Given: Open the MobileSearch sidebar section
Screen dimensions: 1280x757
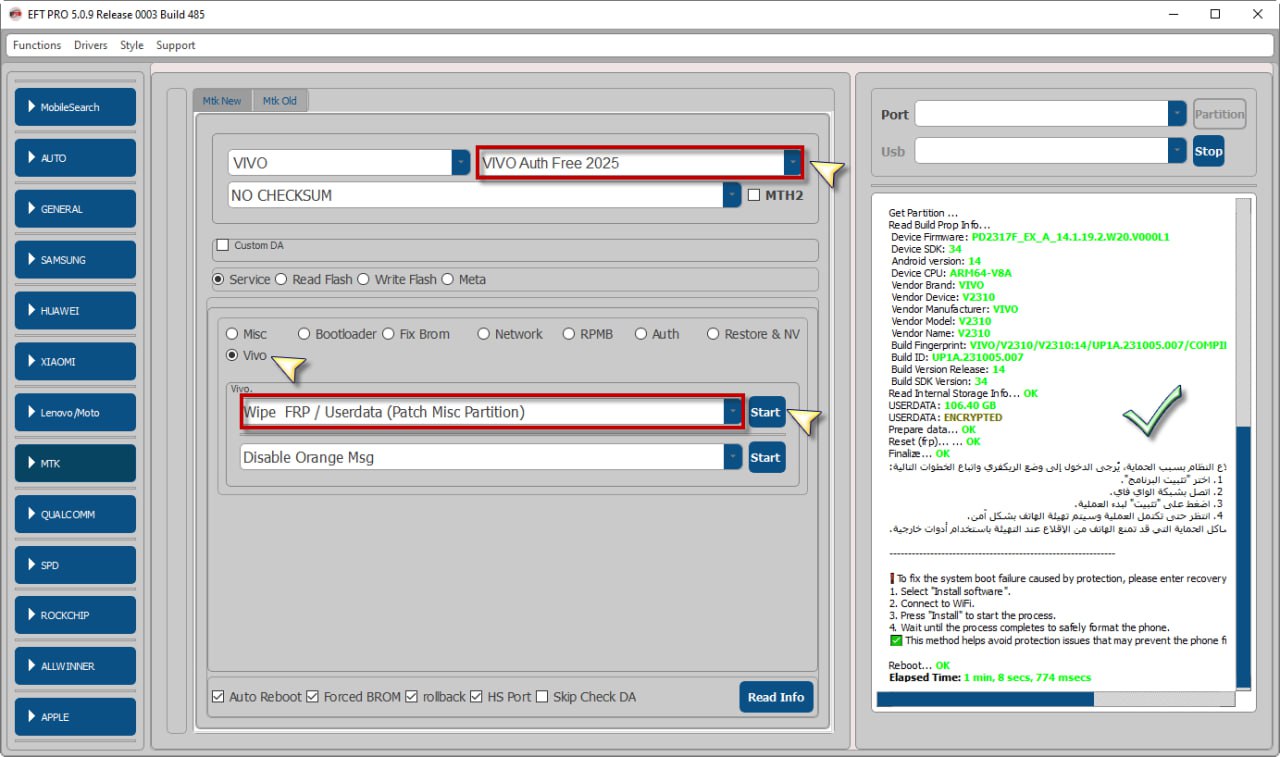Looking at the screenshot, I should (75, 107).
